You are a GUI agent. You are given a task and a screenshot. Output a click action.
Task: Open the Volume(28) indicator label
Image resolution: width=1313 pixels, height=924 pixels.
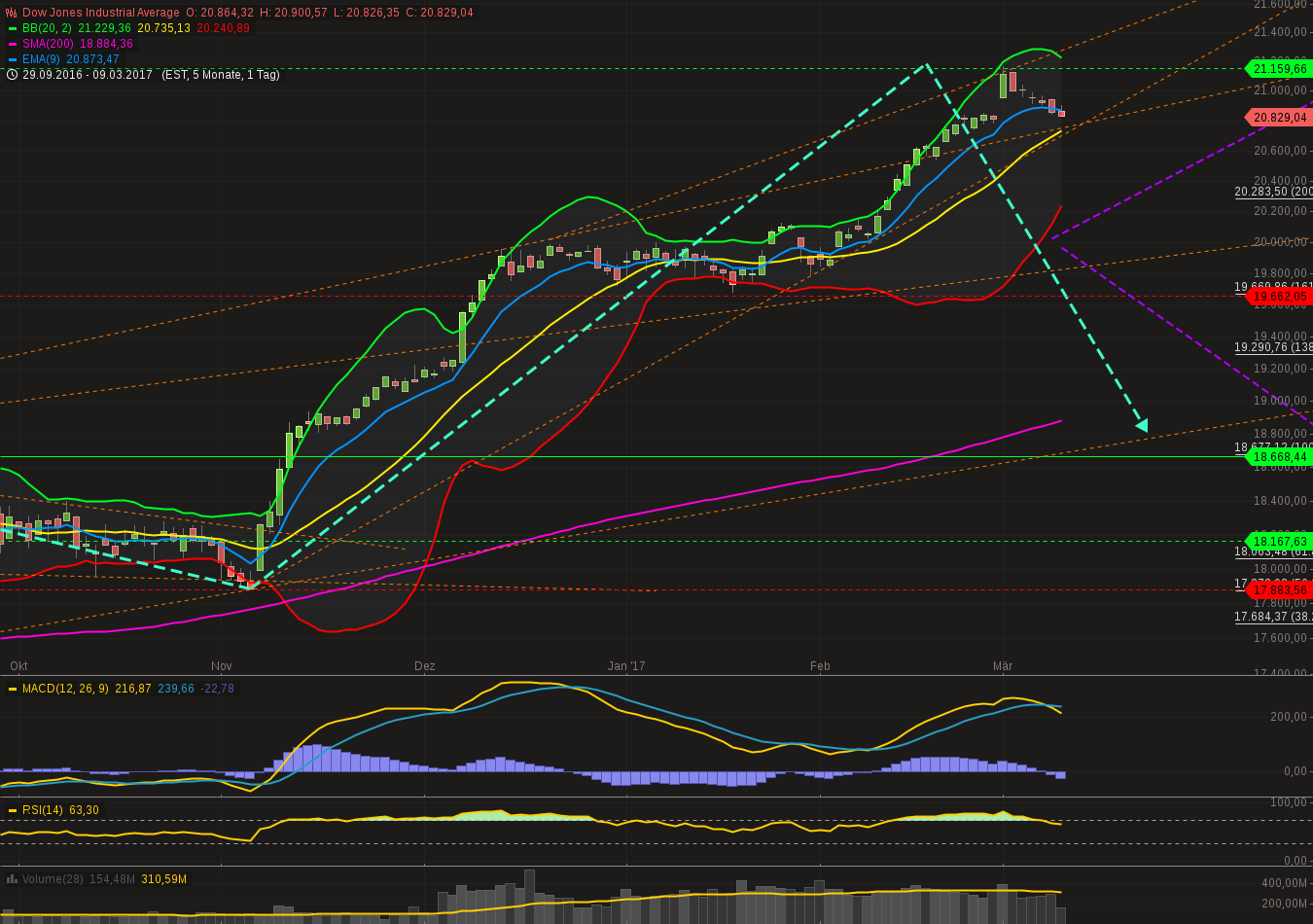53,879
